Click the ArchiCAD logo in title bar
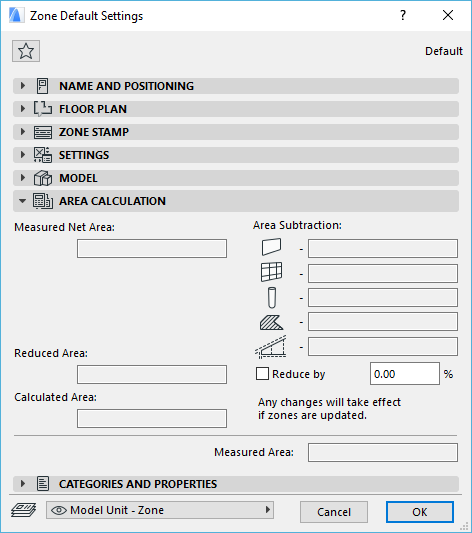 click(16, 15)
